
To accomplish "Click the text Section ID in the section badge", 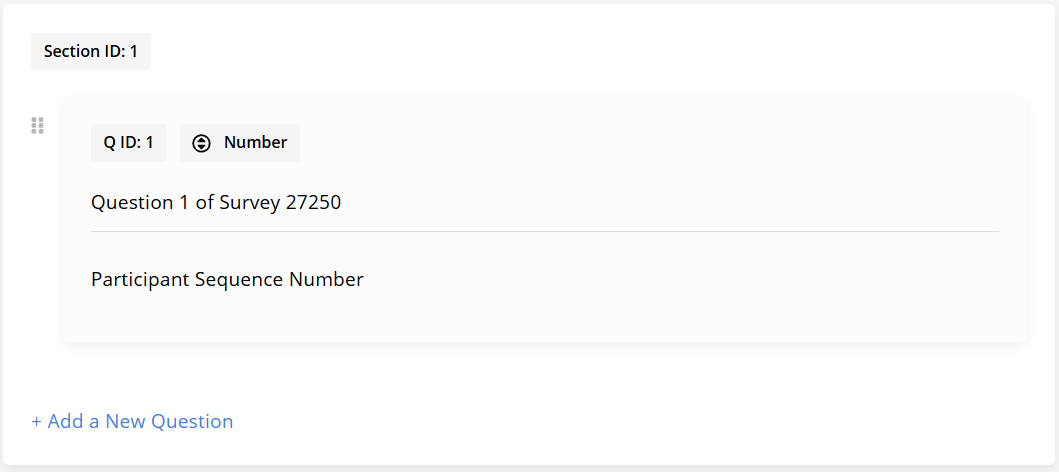I will point(84,51).
